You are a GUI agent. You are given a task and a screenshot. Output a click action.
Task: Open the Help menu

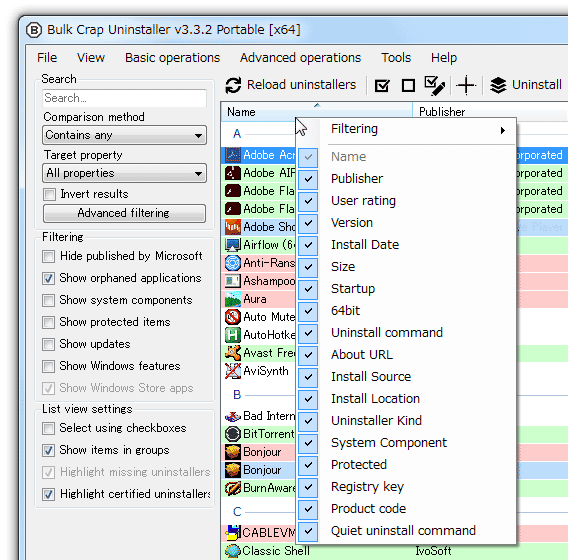pos(444,58)
